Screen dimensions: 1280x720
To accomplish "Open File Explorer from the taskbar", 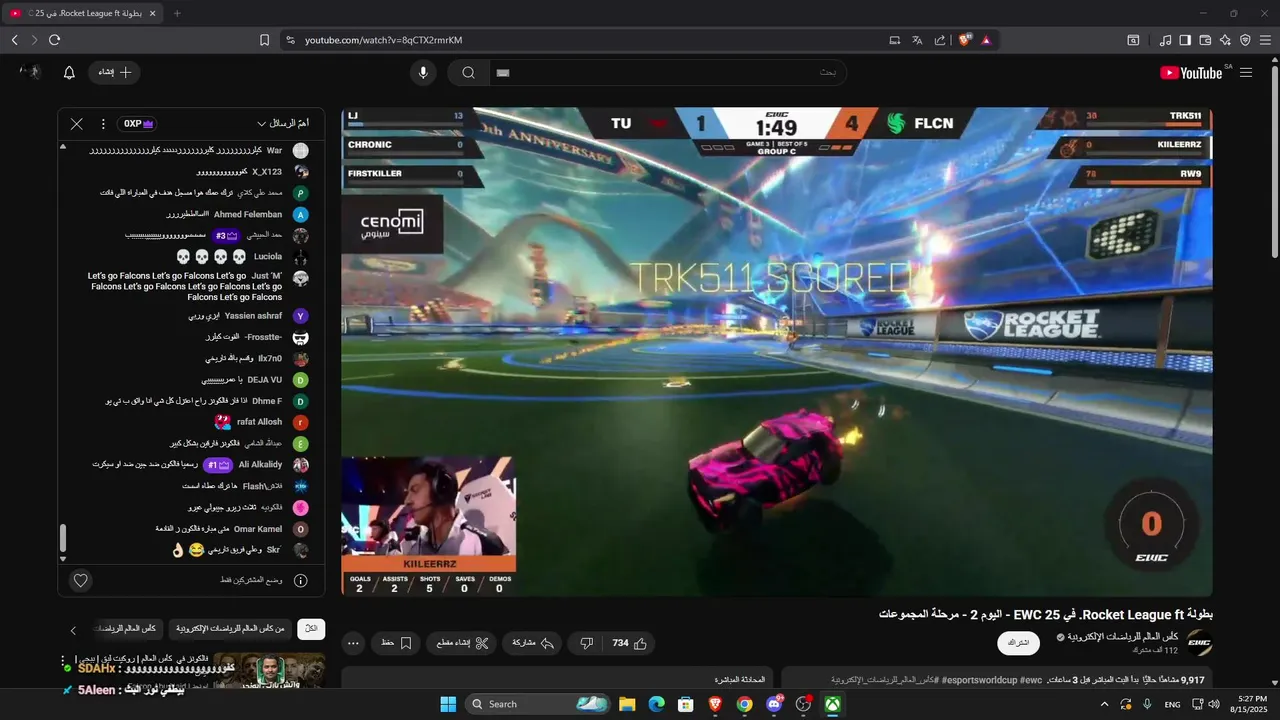I will (x=627, y=704).
